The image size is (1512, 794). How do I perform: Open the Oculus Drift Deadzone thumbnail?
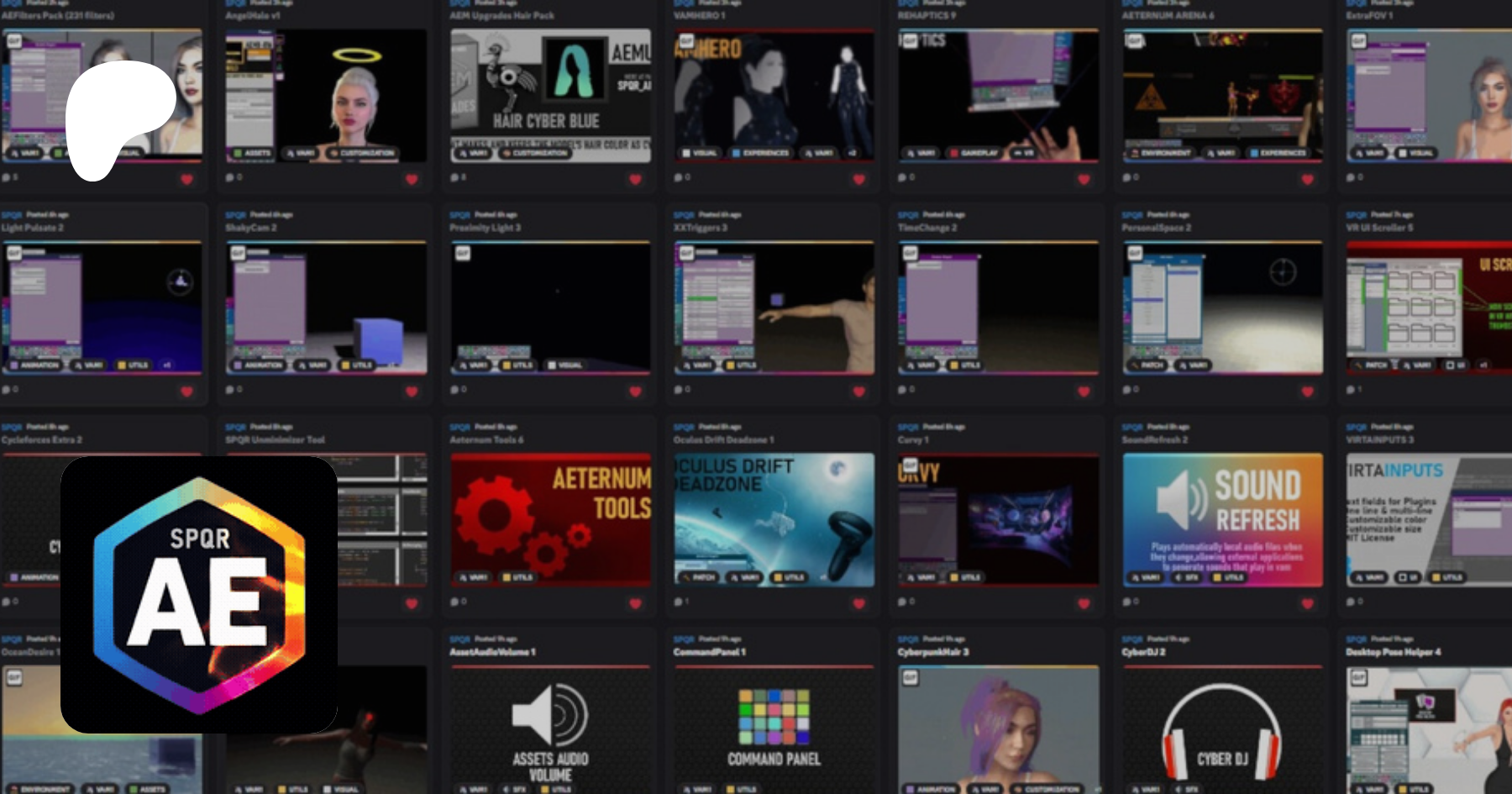click(774, 519)
